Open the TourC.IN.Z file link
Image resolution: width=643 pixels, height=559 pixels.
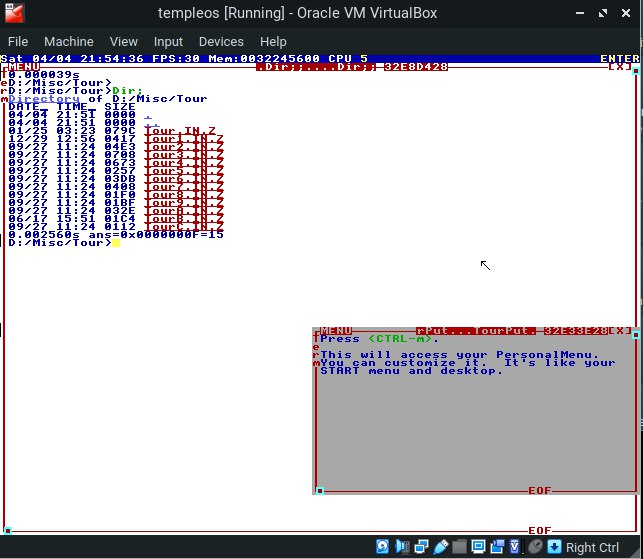tap(184, 227)
